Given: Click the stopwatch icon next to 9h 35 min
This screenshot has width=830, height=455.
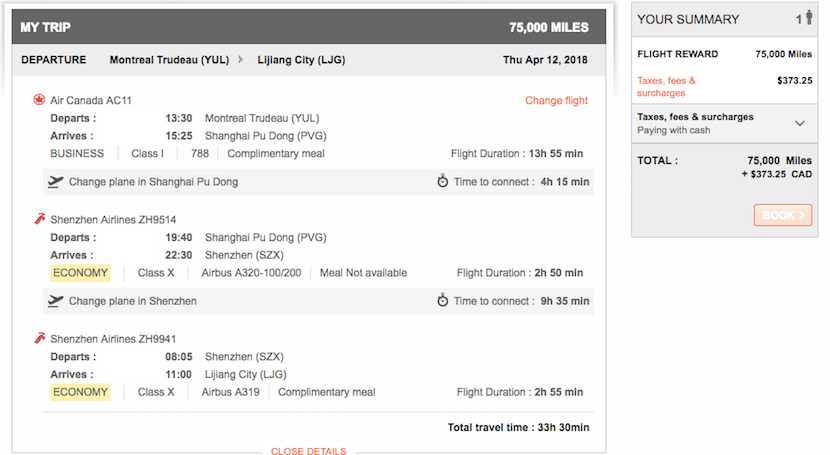Looking at the screenshot, I should point(443,301).
